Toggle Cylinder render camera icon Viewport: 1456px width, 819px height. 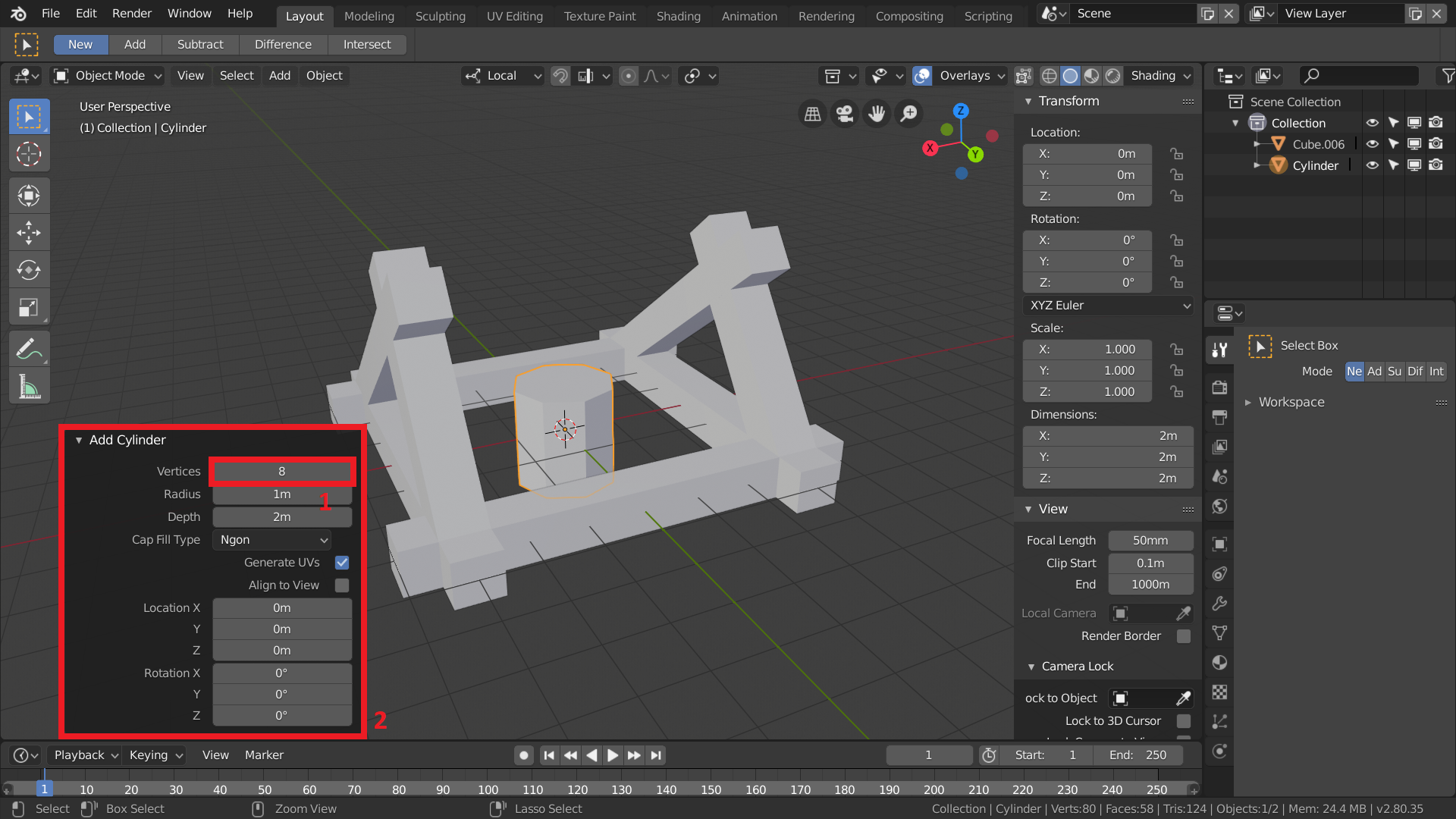coord(1436,165)
